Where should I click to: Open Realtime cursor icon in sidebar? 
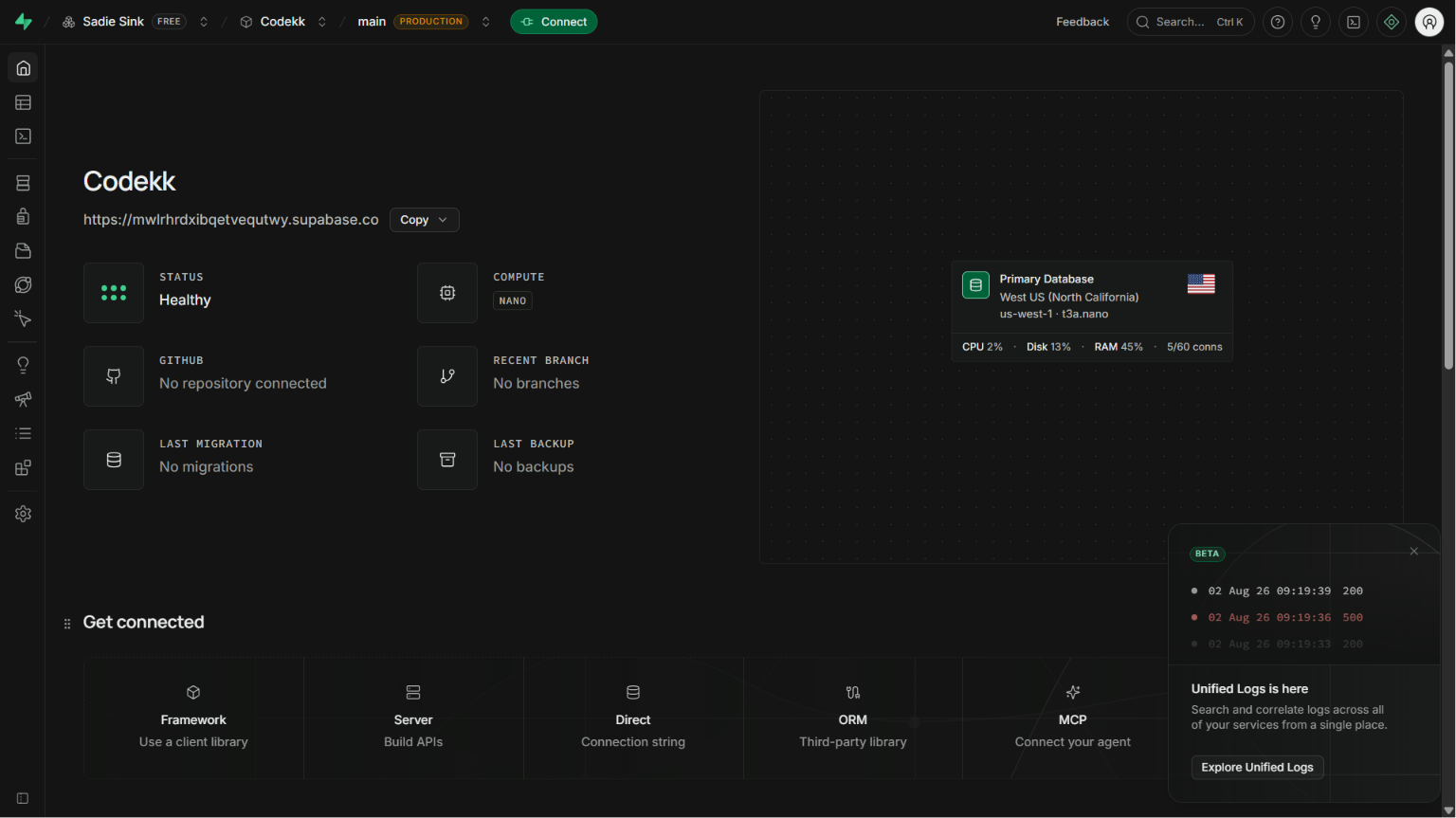[x=23, y=319]
